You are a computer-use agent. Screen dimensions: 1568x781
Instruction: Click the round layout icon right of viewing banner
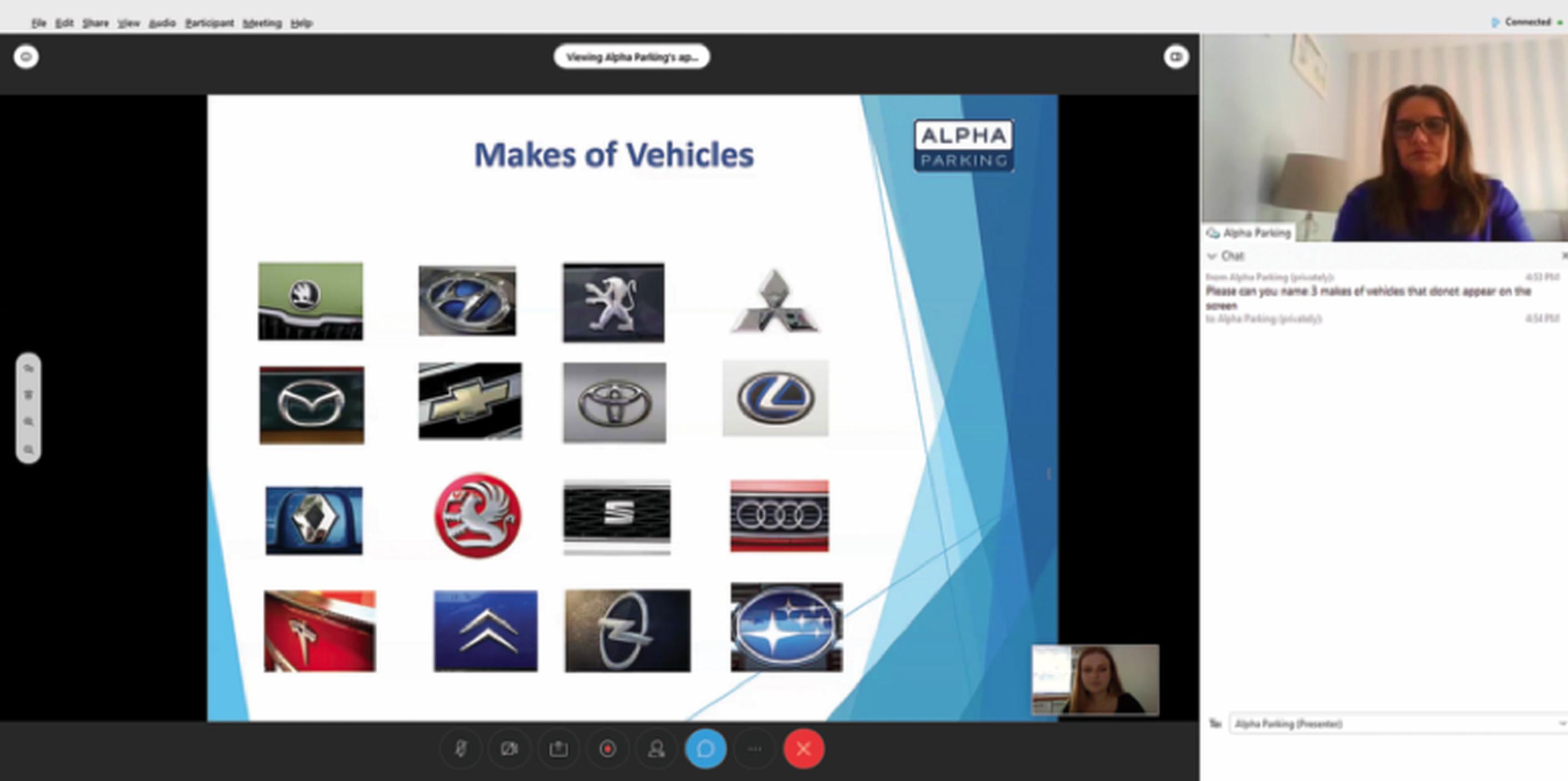point(1176,56)
